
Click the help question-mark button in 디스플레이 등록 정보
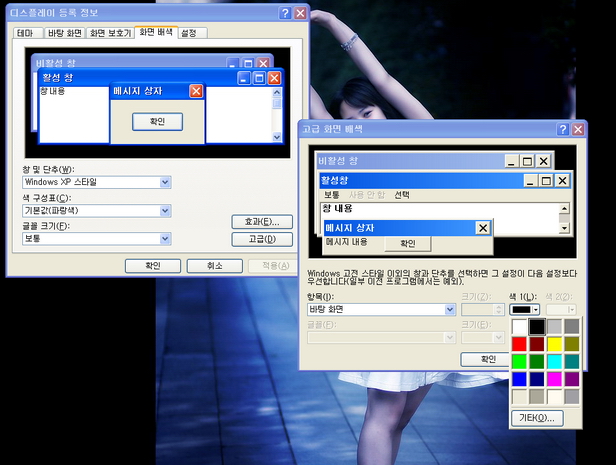coord(285,13)
